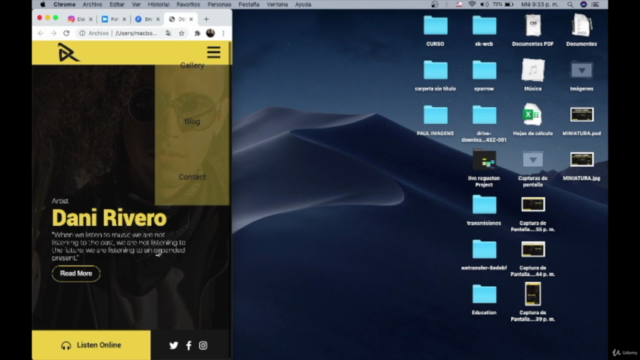
Task: Close the active fourth Chrome tab
Action: click(x=191, y=19)
